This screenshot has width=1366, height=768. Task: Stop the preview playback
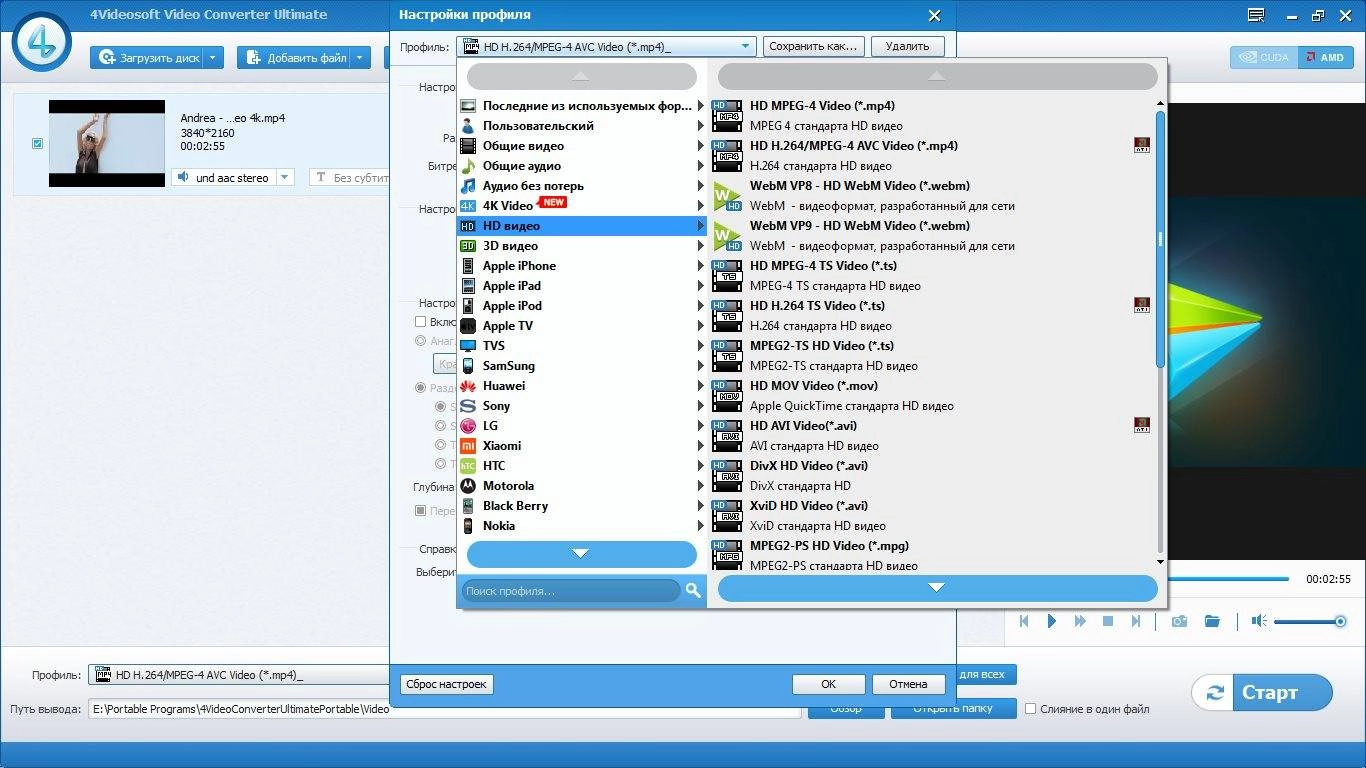pos(1108,621)
